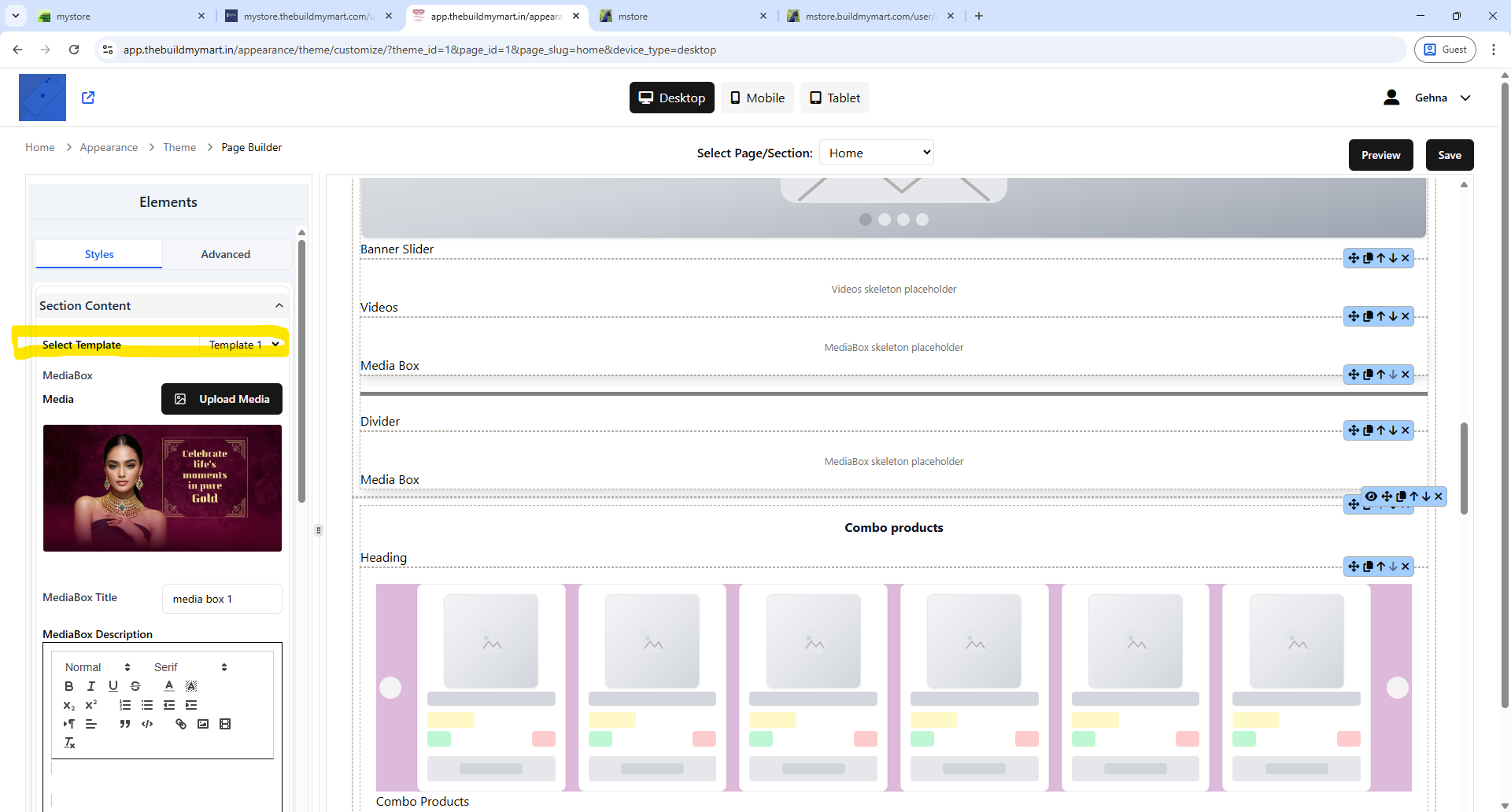The height and width of the screenshot is (812, 1511).
Task: Click the Heading section move handle
Action: point(1354,567)
